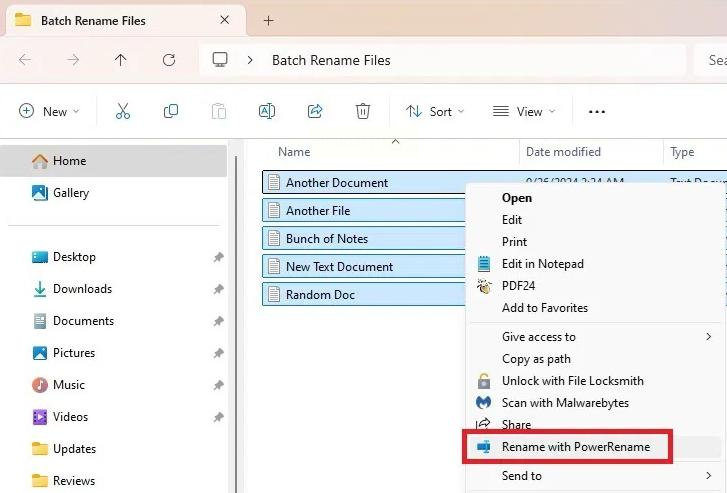
Task: Click the Up arrow navigation icon
Action: [121, 60]
